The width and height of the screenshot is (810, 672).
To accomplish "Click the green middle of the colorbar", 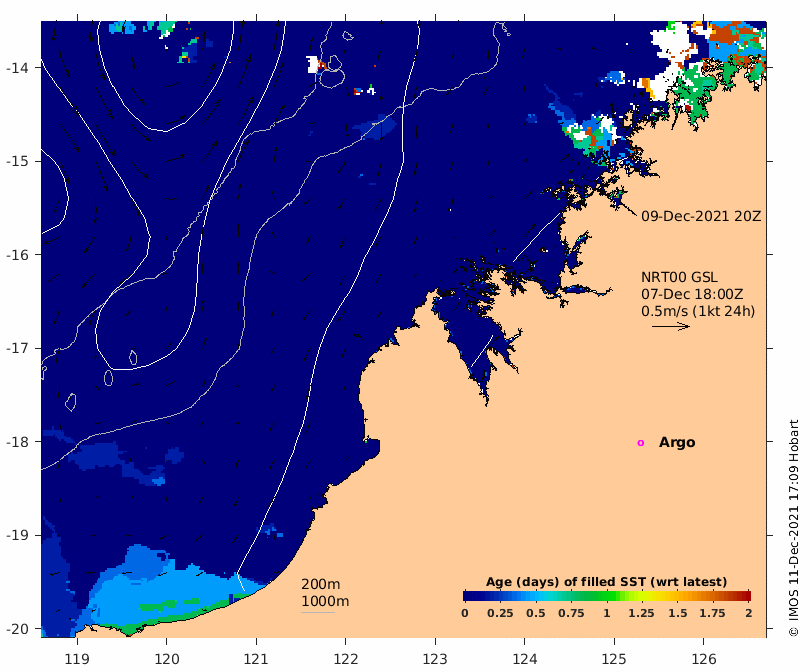I will (x=607, y=596).
